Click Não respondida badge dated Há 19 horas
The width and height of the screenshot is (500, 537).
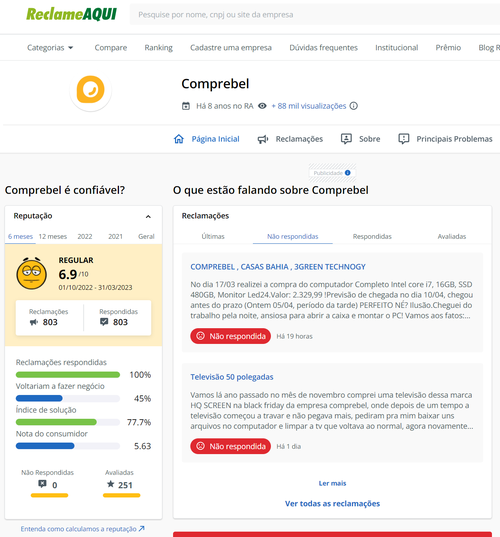tap(230, 336)
